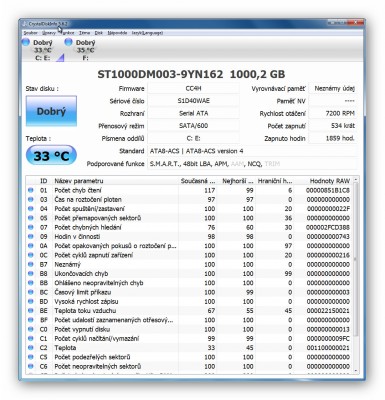385x400 pixels.
Task: Click the status dot beside ID C2
Action: [x=31, y=348]
